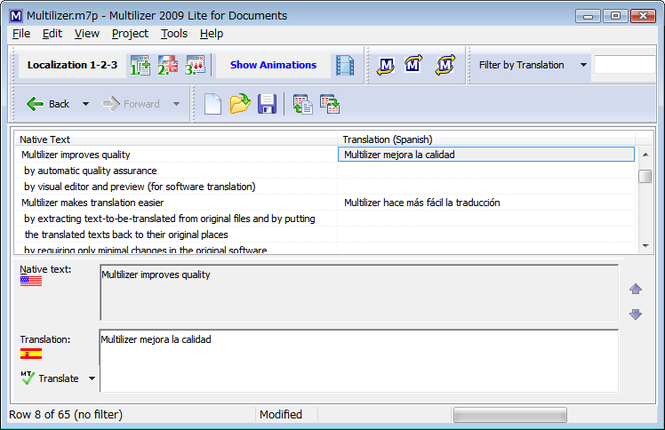Open the Filter by Translation dropdown
Image resolution: width=665 pixels, height=430 pixels.
click(584, 65)
